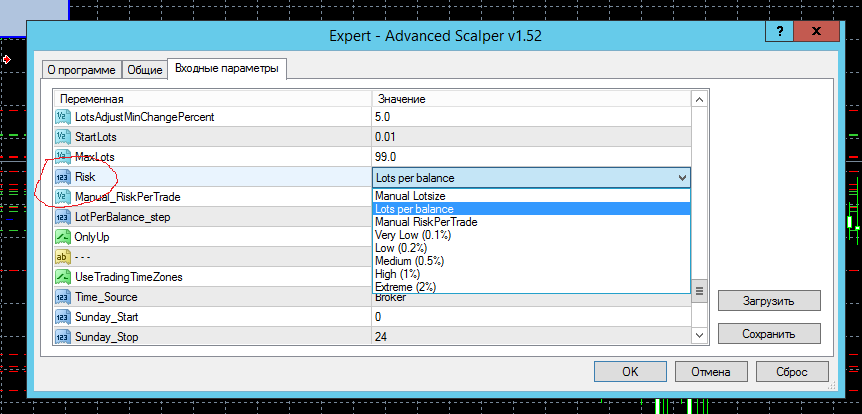Click the OnlyUp boolean-type icon
Screen dimensions: 862x414
click(63, 237)
